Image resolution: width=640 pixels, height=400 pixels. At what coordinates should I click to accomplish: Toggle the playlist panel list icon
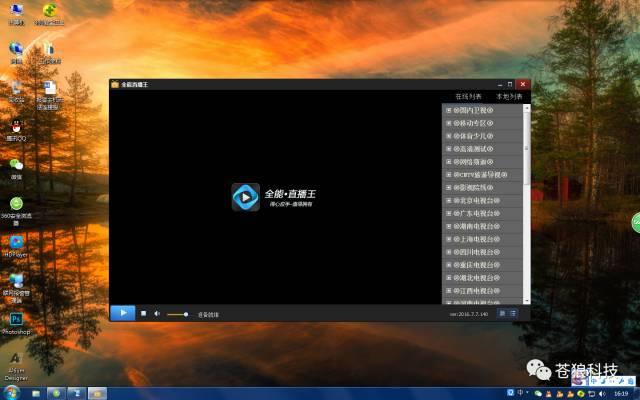(x=513, y=313)
